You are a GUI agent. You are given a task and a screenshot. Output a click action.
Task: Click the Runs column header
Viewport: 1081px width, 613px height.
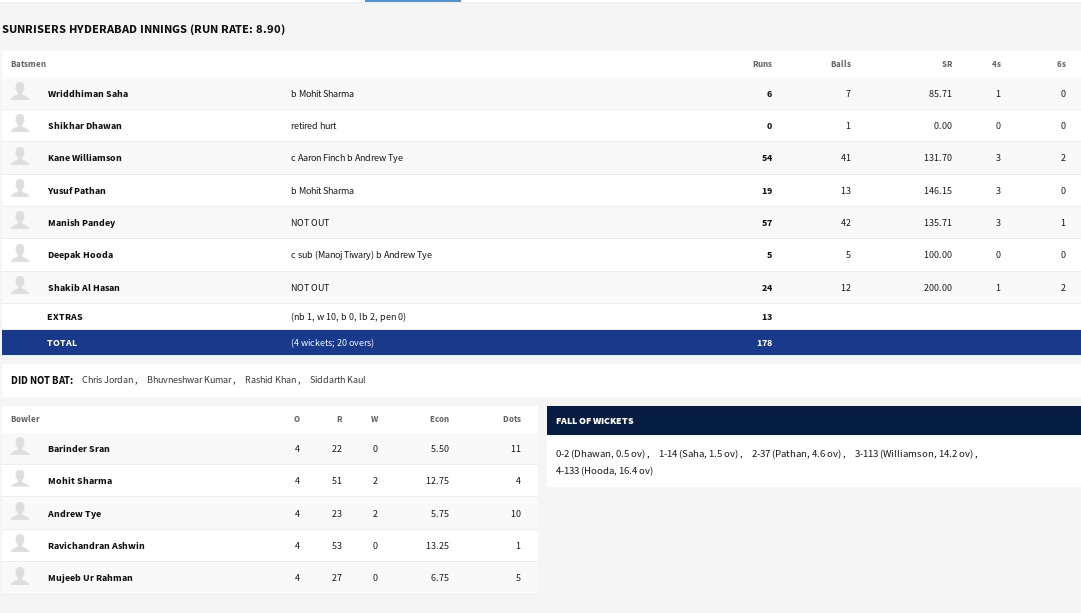(x=762, y=64)
